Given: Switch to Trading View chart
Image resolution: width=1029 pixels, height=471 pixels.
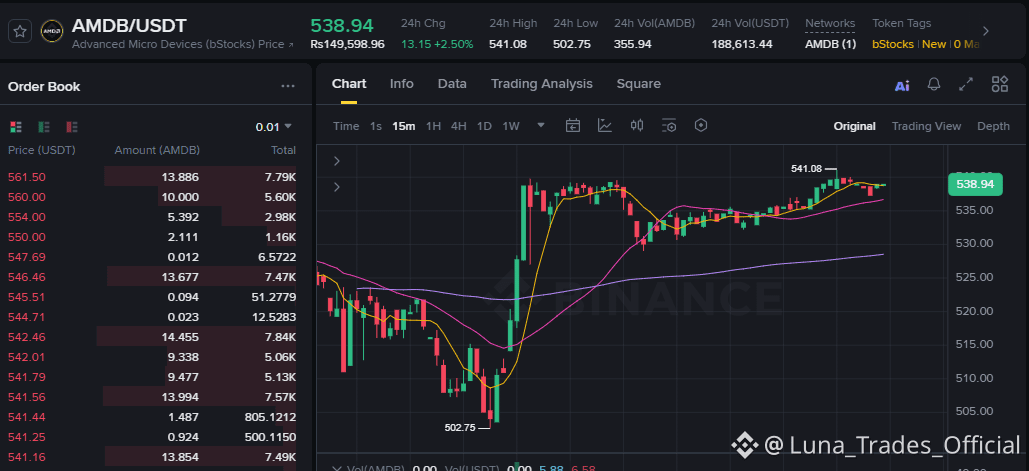Looking at the screenshot, I should pyautogui.click(x=926, y=126).
